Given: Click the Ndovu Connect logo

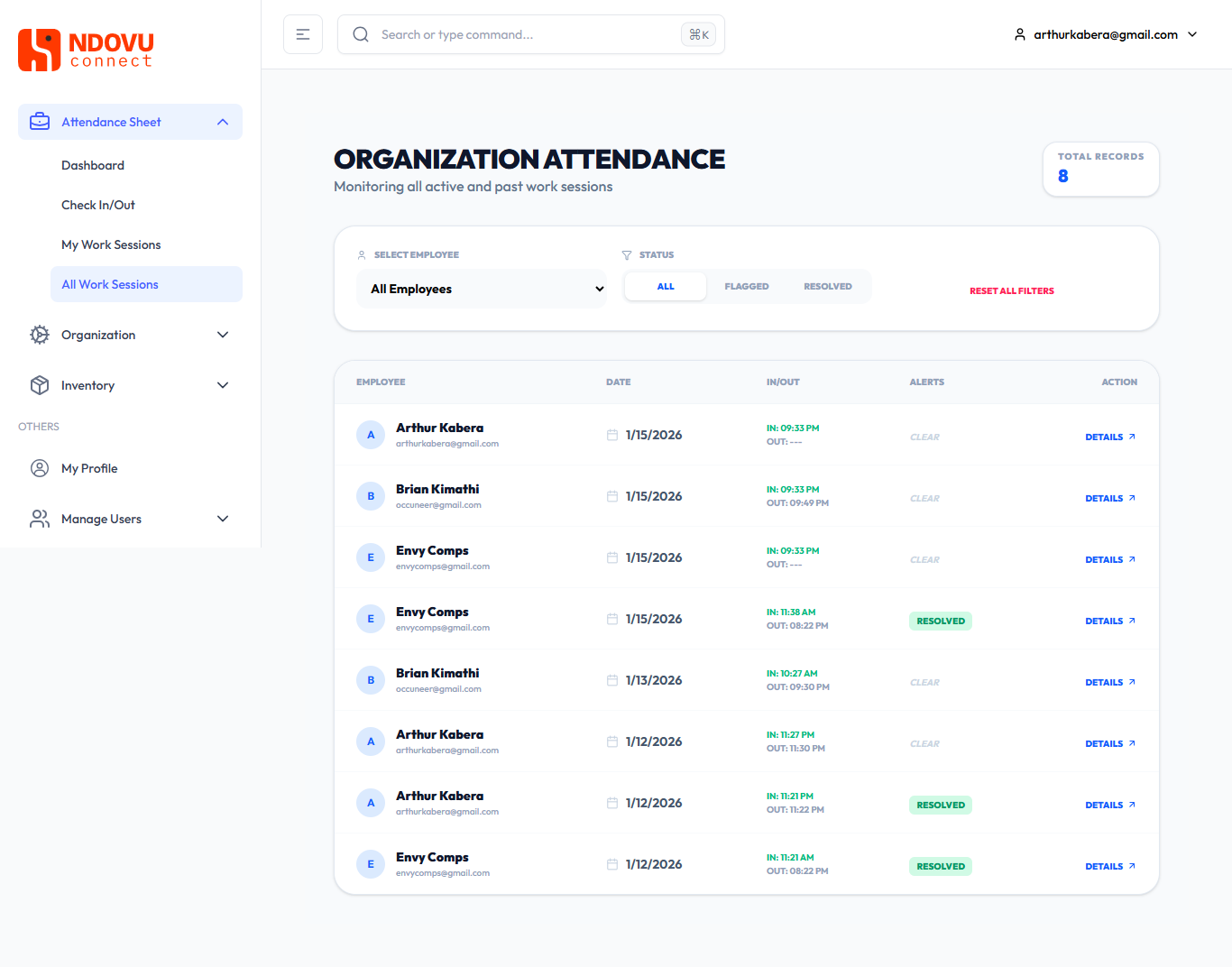Looking at the screenshot, I should tap(86, 50).
